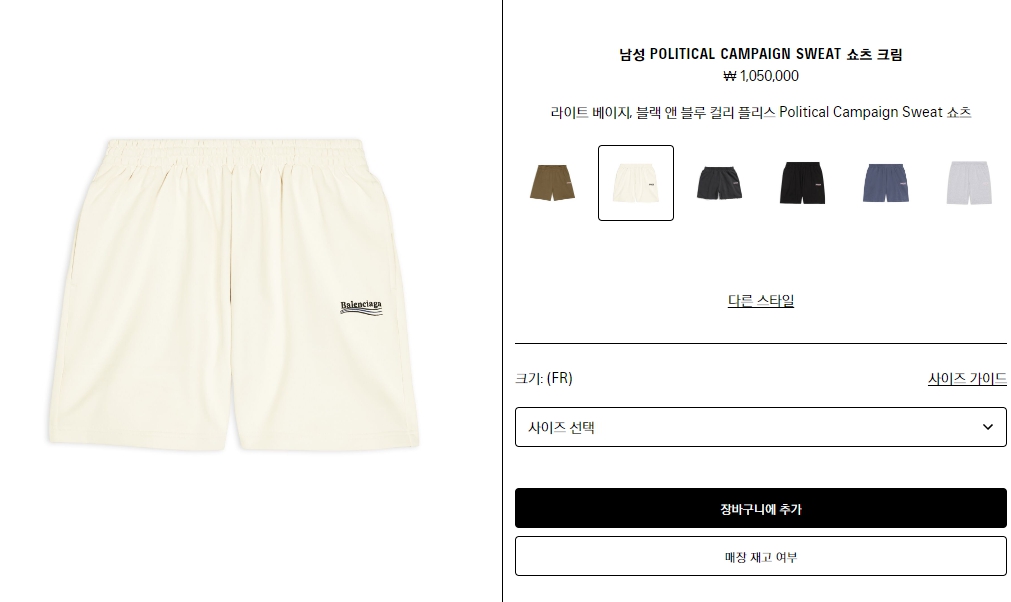Open the 사이즈 선택 size dropdown

761,427
